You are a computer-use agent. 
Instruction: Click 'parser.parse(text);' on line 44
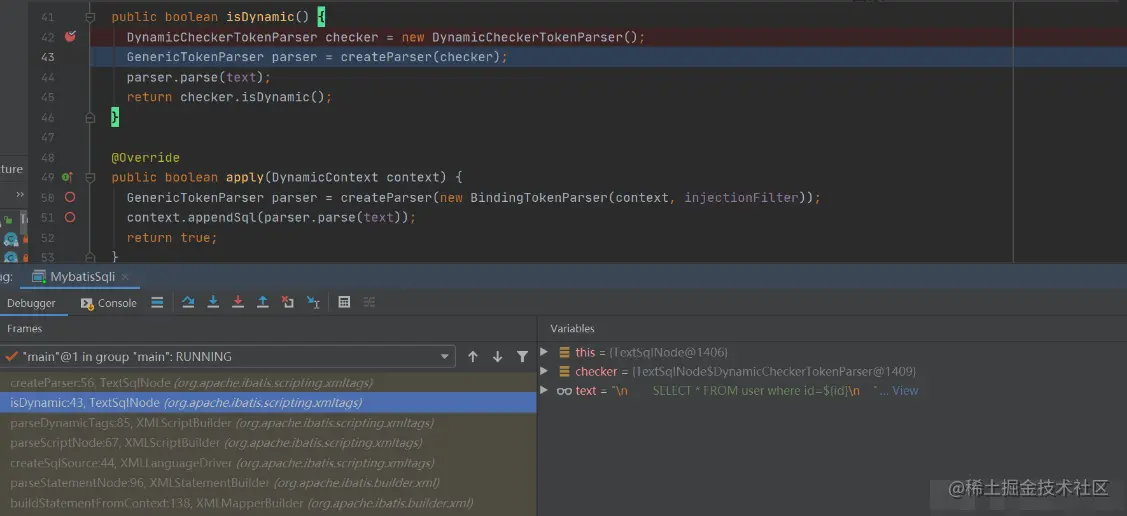tap(198, 77)
